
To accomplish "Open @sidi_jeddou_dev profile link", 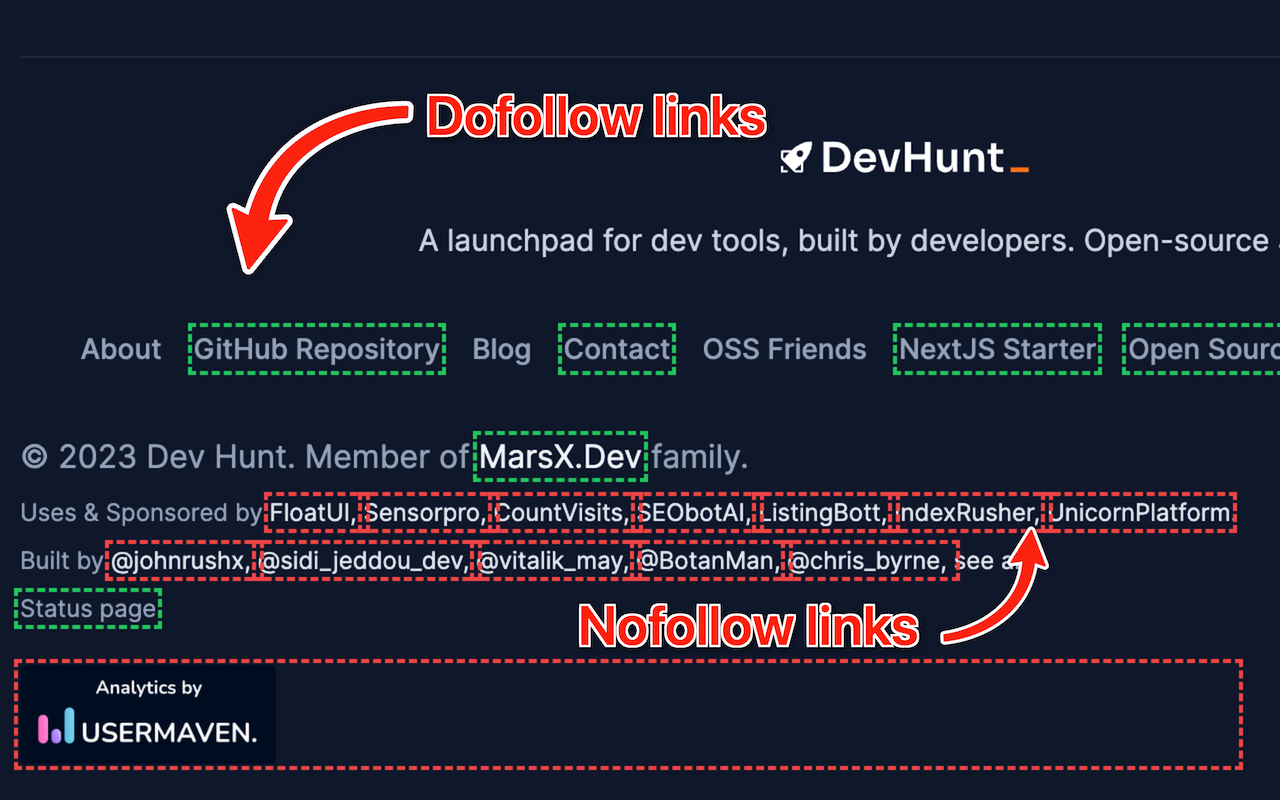I will (364, 561).
